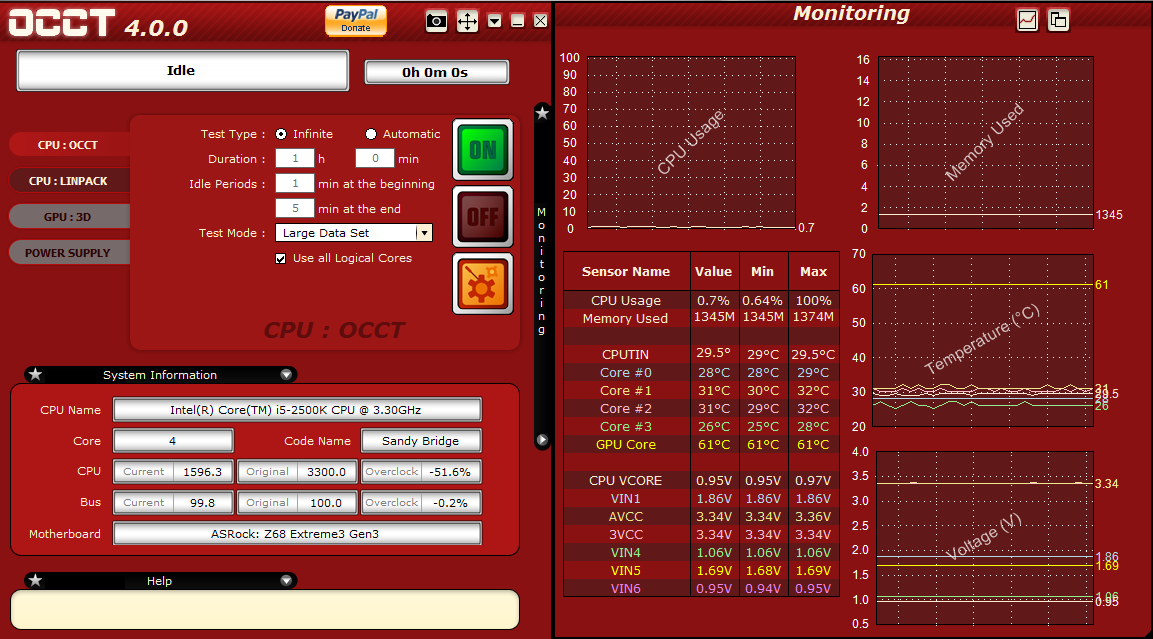This screenshot has width=1153, height=639.
Task: Click the move window crosshair icon
Action: pos(467,21)
